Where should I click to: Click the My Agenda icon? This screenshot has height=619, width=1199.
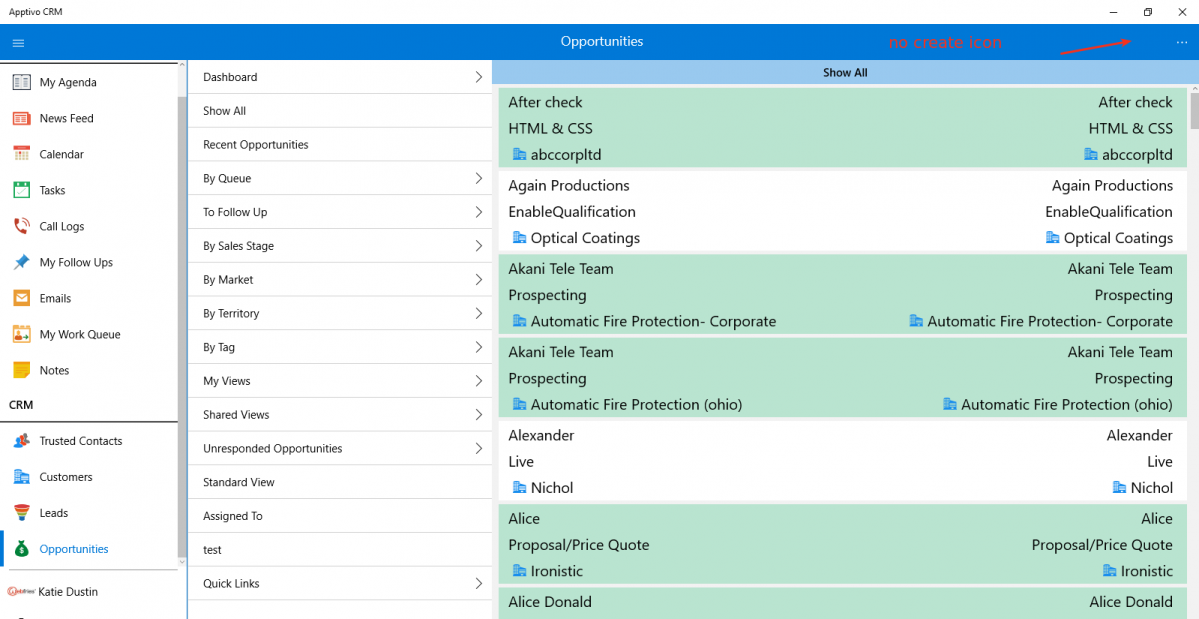tap(21, 82)
